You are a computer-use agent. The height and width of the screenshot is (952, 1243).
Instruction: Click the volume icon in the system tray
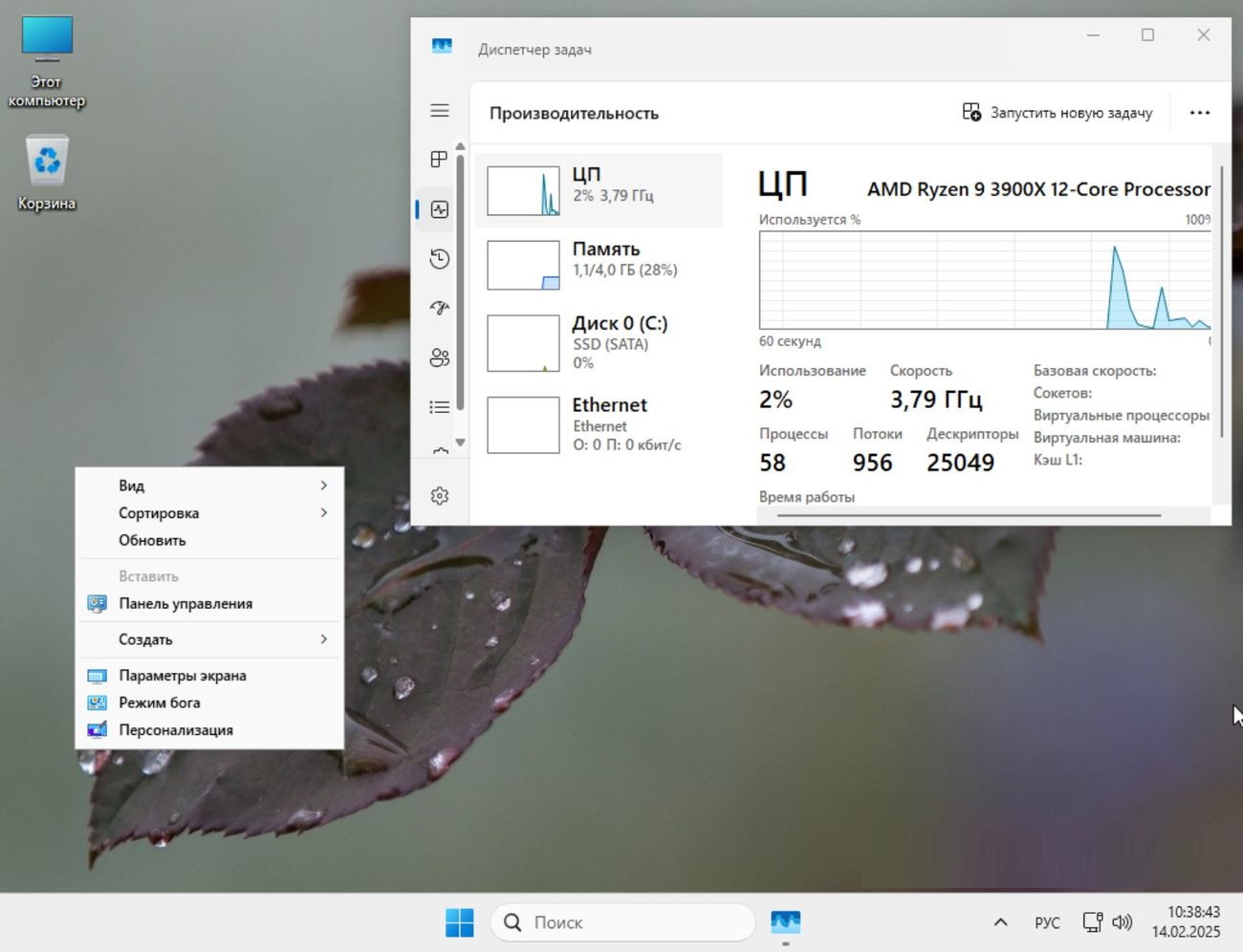coord(1123,922)
